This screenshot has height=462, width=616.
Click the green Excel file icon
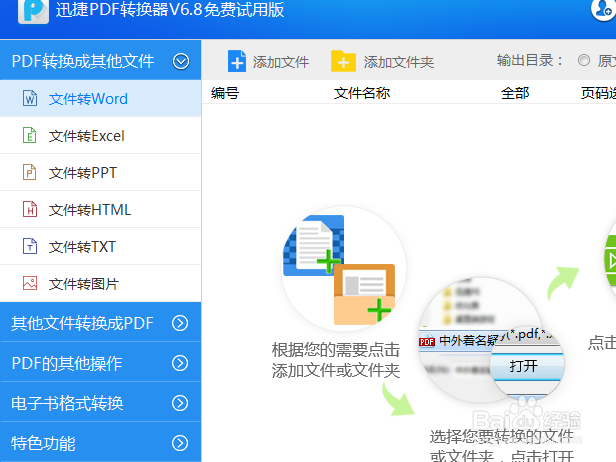[29, 135]
